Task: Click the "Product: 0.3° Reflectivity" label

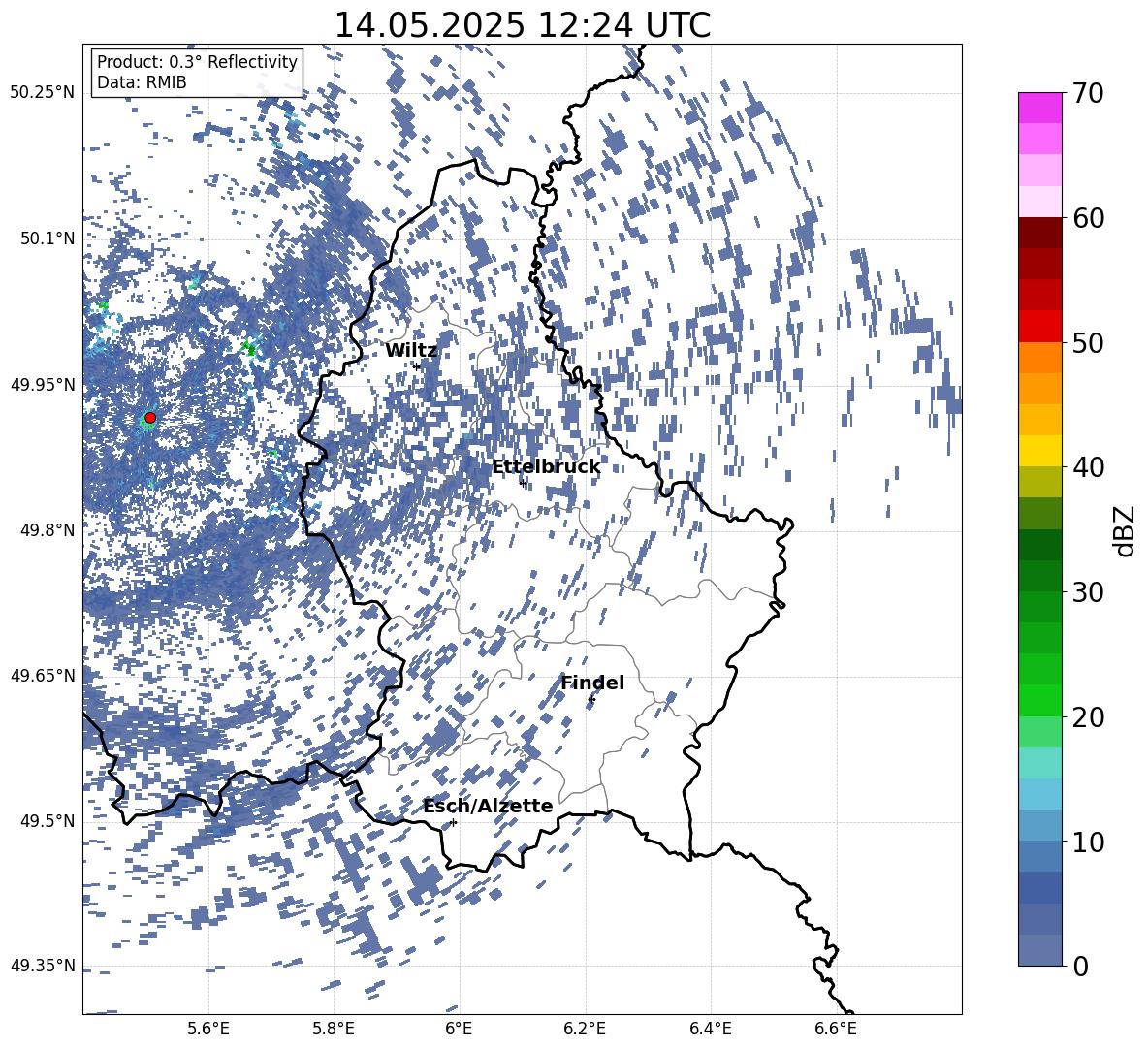Action: click(x=197, y=62)
